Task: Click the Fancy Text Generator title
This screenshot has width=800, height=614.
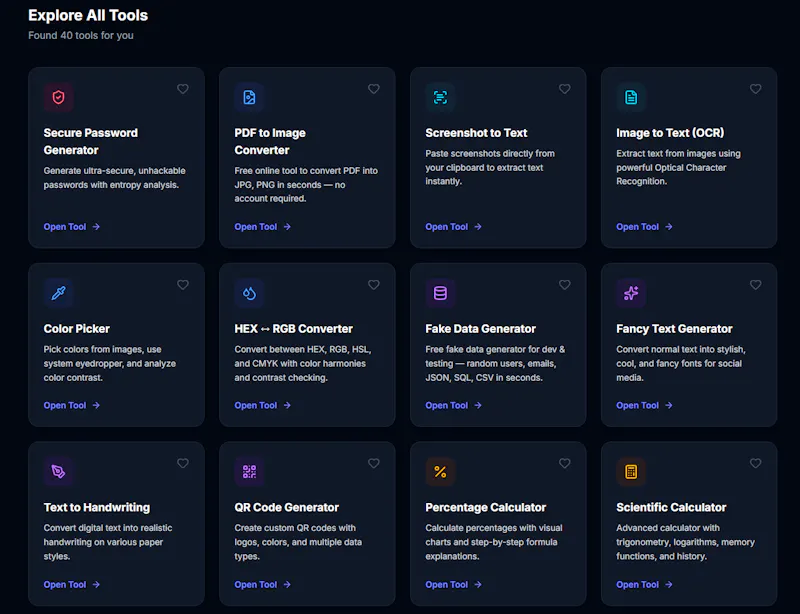Action: pos(674,329)
